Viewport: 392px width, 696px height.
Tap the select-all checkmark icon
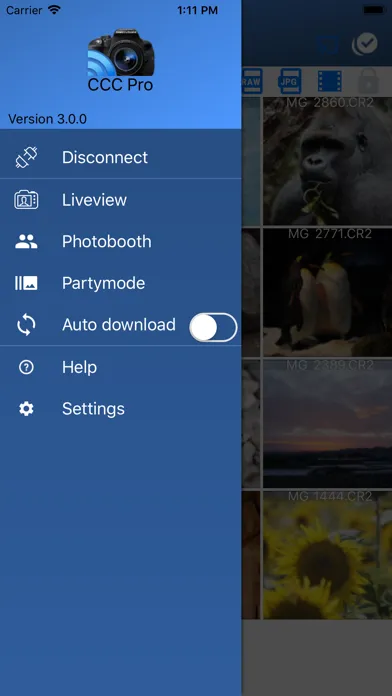pos(365,44)
